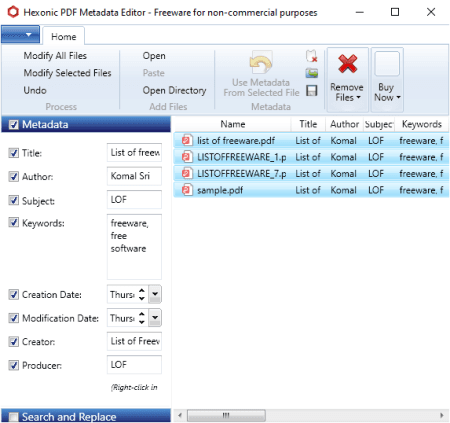Click Modify All Files
The image size is (450, 423).
pos(55,56)
